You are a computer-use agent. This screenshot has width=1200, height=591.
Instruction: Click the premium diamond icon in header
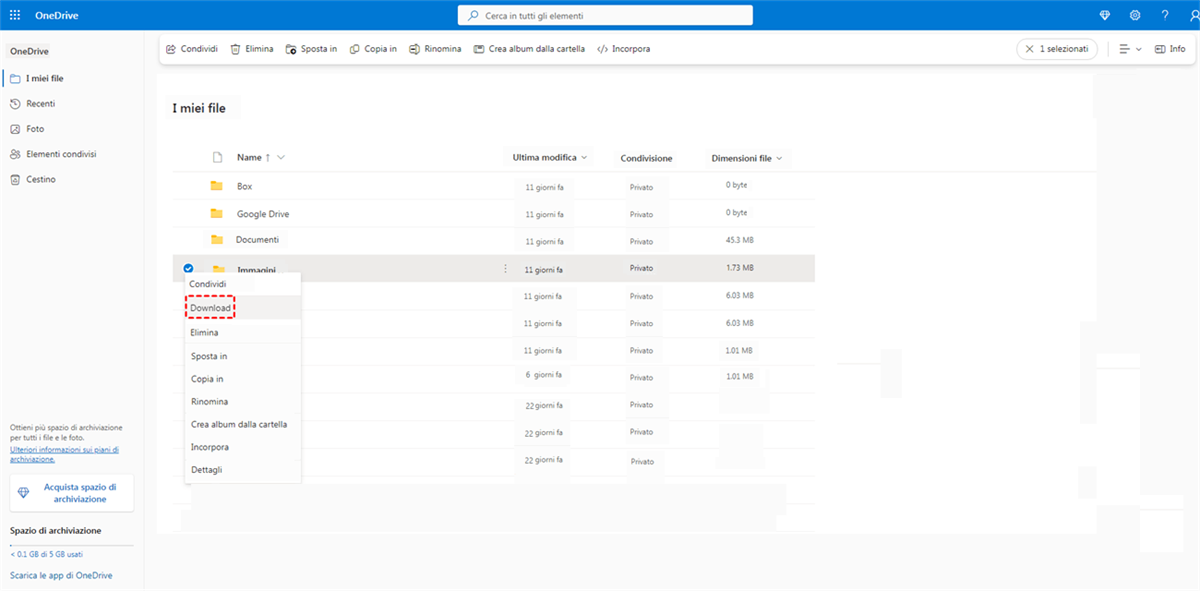click(1105, 16)
